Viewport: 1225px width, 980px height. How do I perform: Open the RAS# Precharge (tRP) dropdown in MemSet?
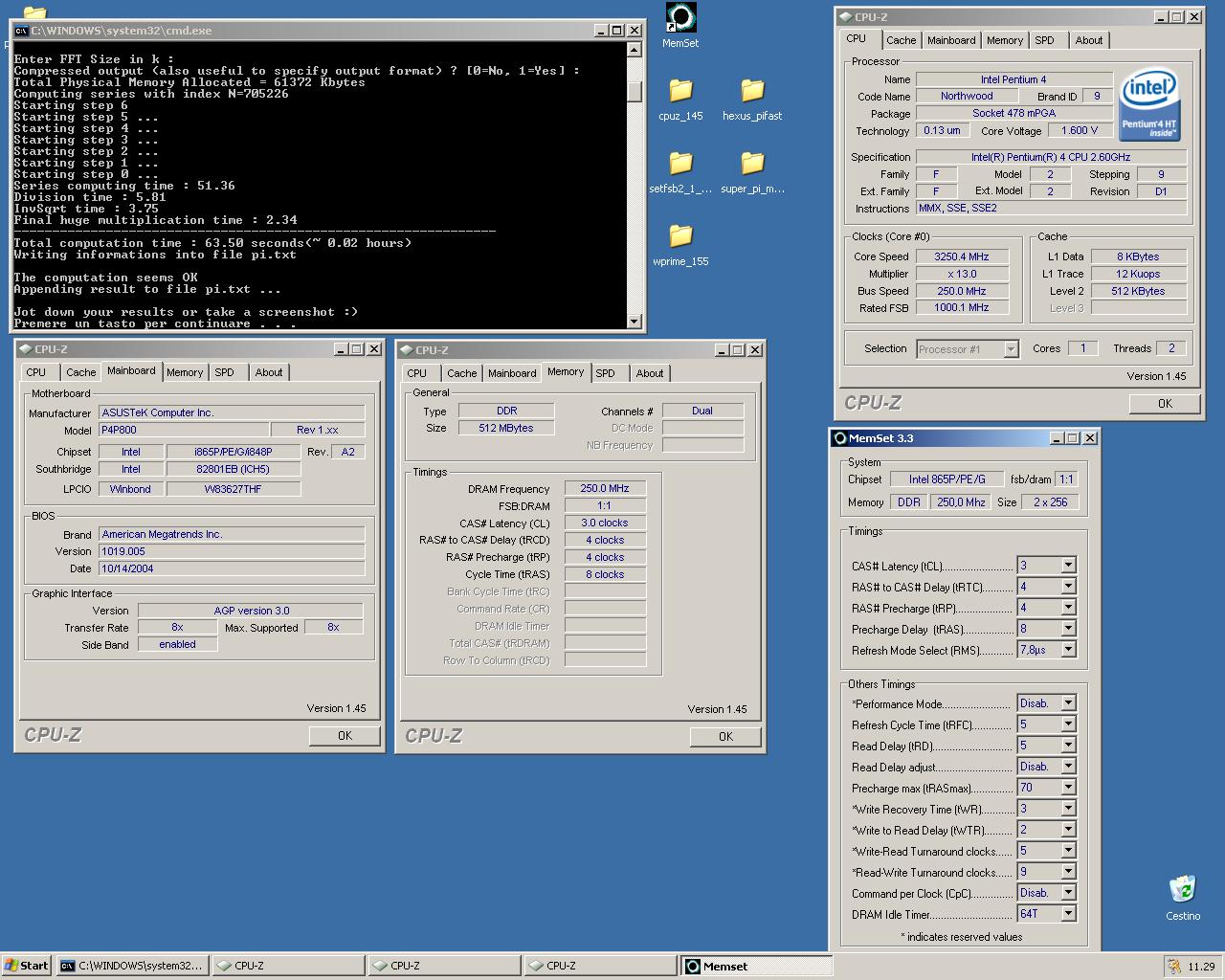[1068, 608]
